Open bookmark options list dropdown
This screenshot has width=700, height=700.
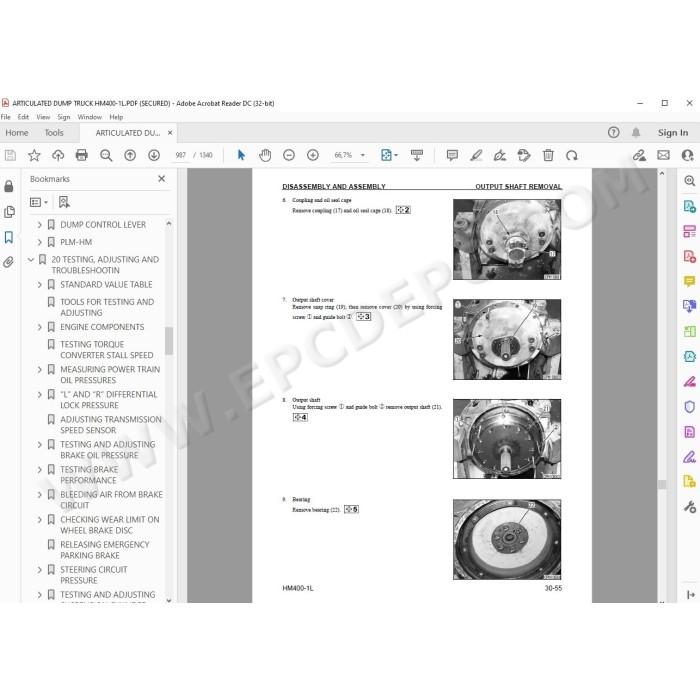tap(38, 202)
